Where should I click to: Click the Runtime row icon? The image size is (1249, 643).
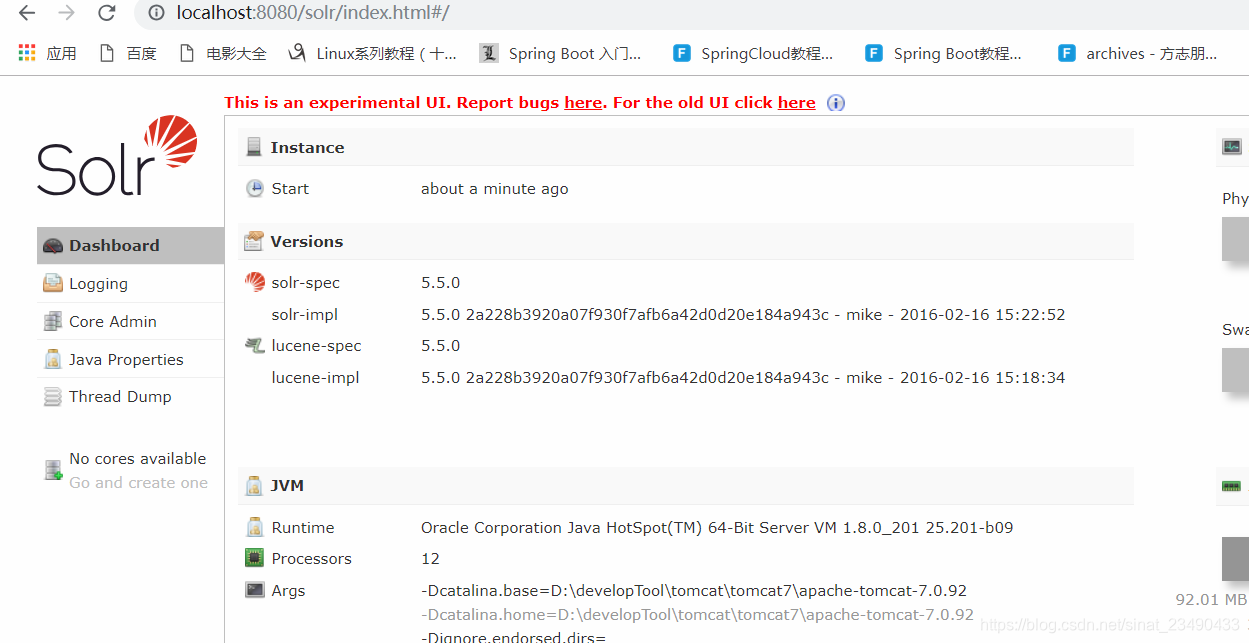(x=254, y=527)
